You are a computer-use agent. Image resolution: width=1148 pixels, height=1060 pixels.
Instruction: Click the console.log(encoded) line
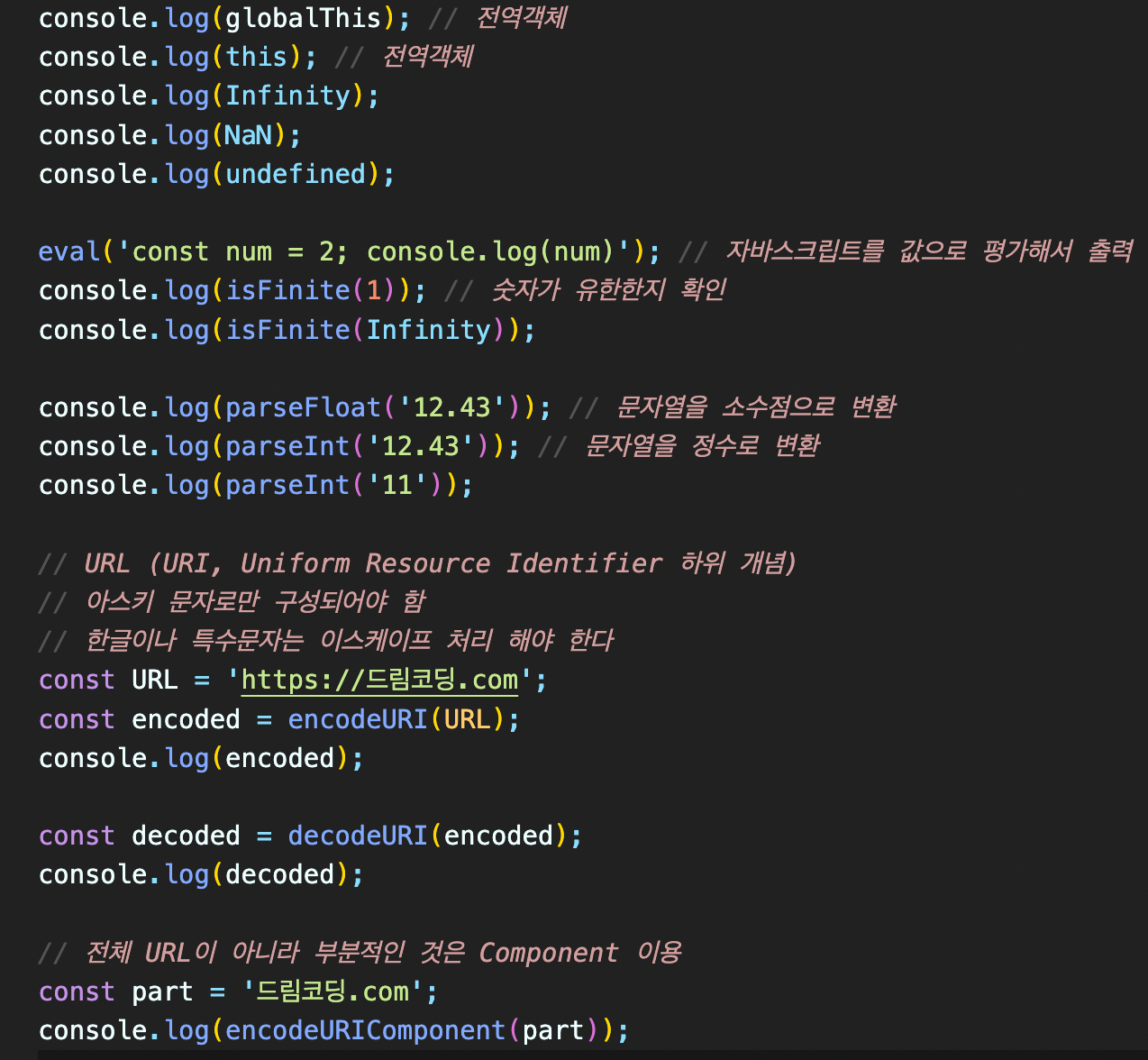tap(201, 758)
